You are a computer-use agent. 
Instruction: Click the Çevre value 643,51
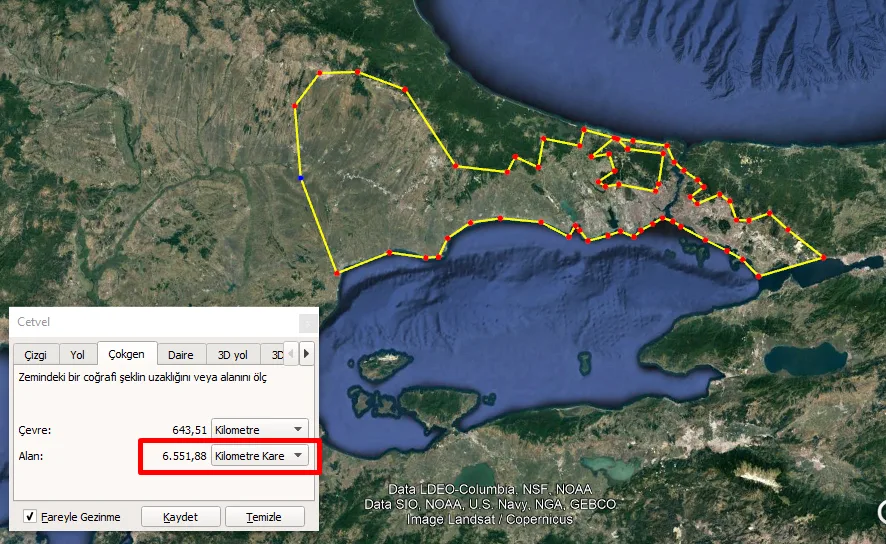[x=189, y=430]
